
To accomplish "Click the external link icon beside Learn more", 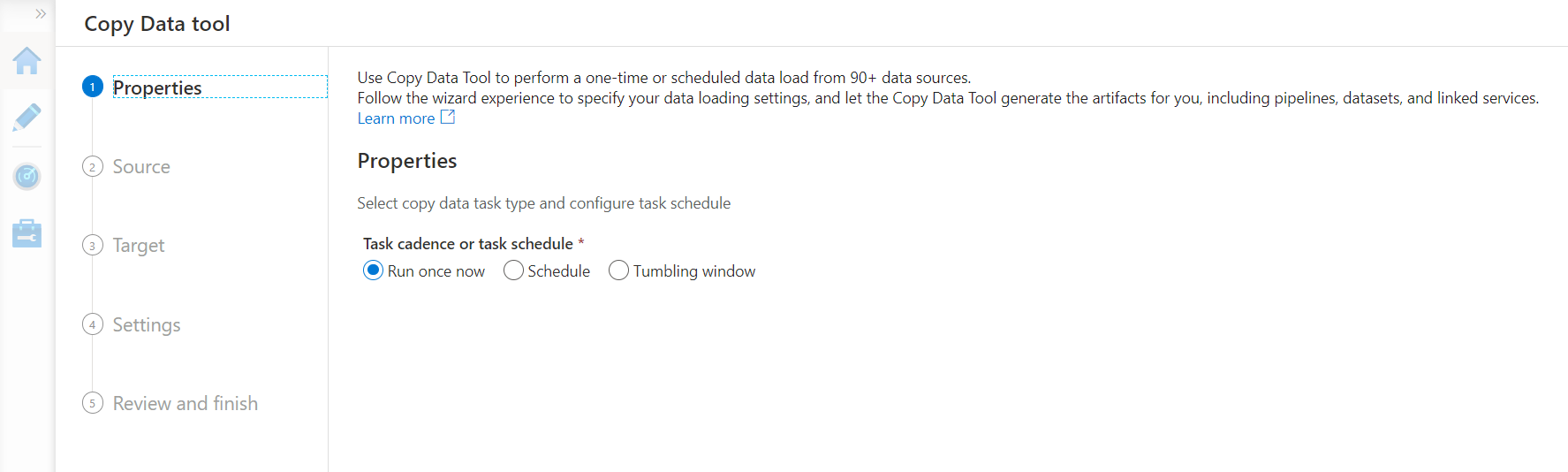I will (448, 117).
